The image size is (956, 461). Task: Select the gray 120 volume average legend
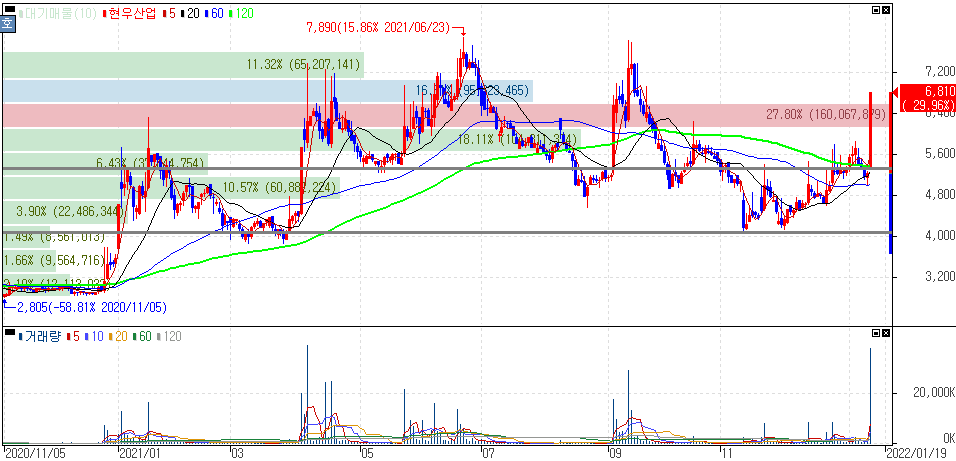coord(171,336)
